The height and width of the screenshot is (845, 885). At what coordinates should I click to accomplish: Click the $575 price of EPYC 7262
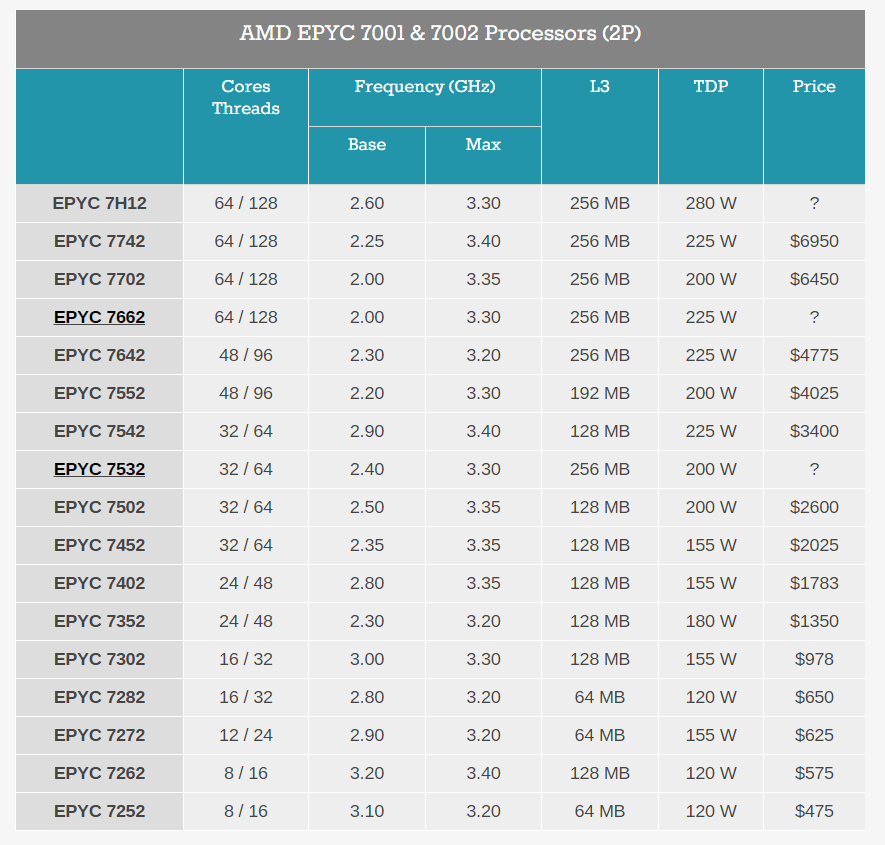coord(814,773)
